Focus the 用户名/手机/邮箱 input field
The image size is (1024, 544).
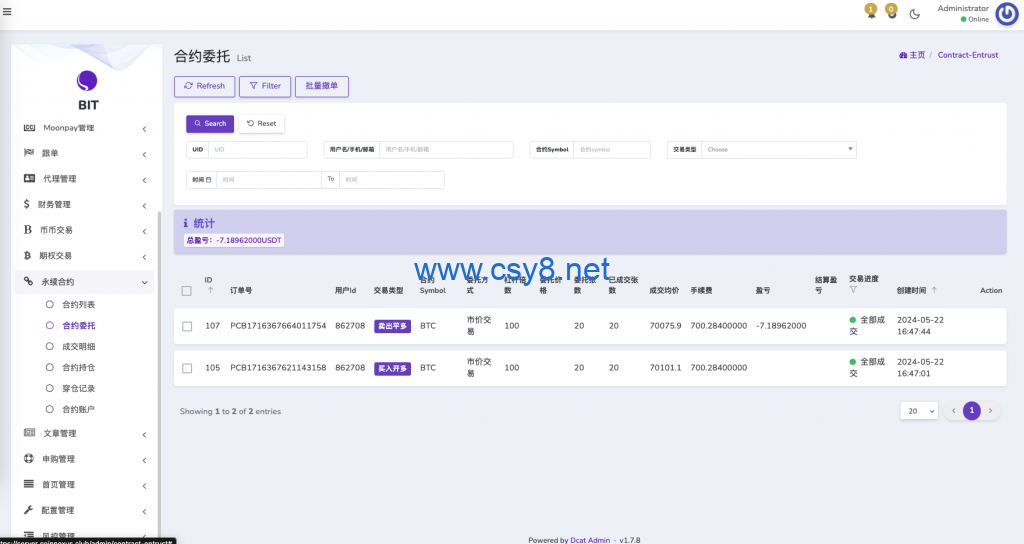[x=446, y=150]
